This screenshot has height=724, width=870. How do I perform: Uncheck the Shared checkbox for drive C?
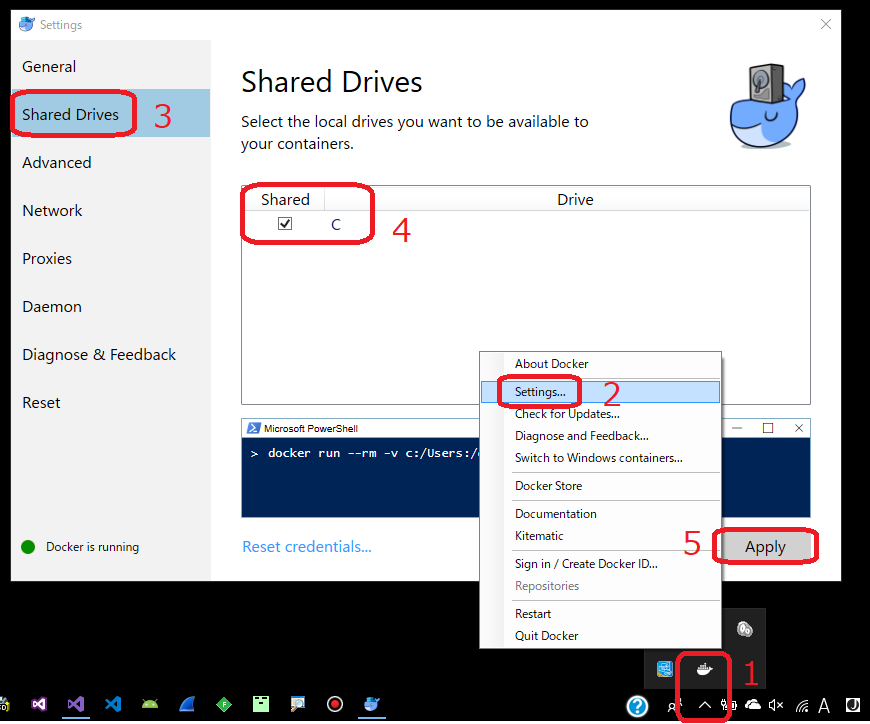[285, 224]
